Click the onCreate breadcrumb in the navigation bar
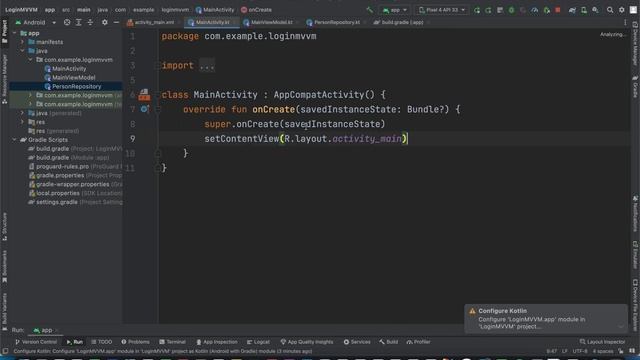The width and height of the screenshot is (640, 360). click(256, 10)
